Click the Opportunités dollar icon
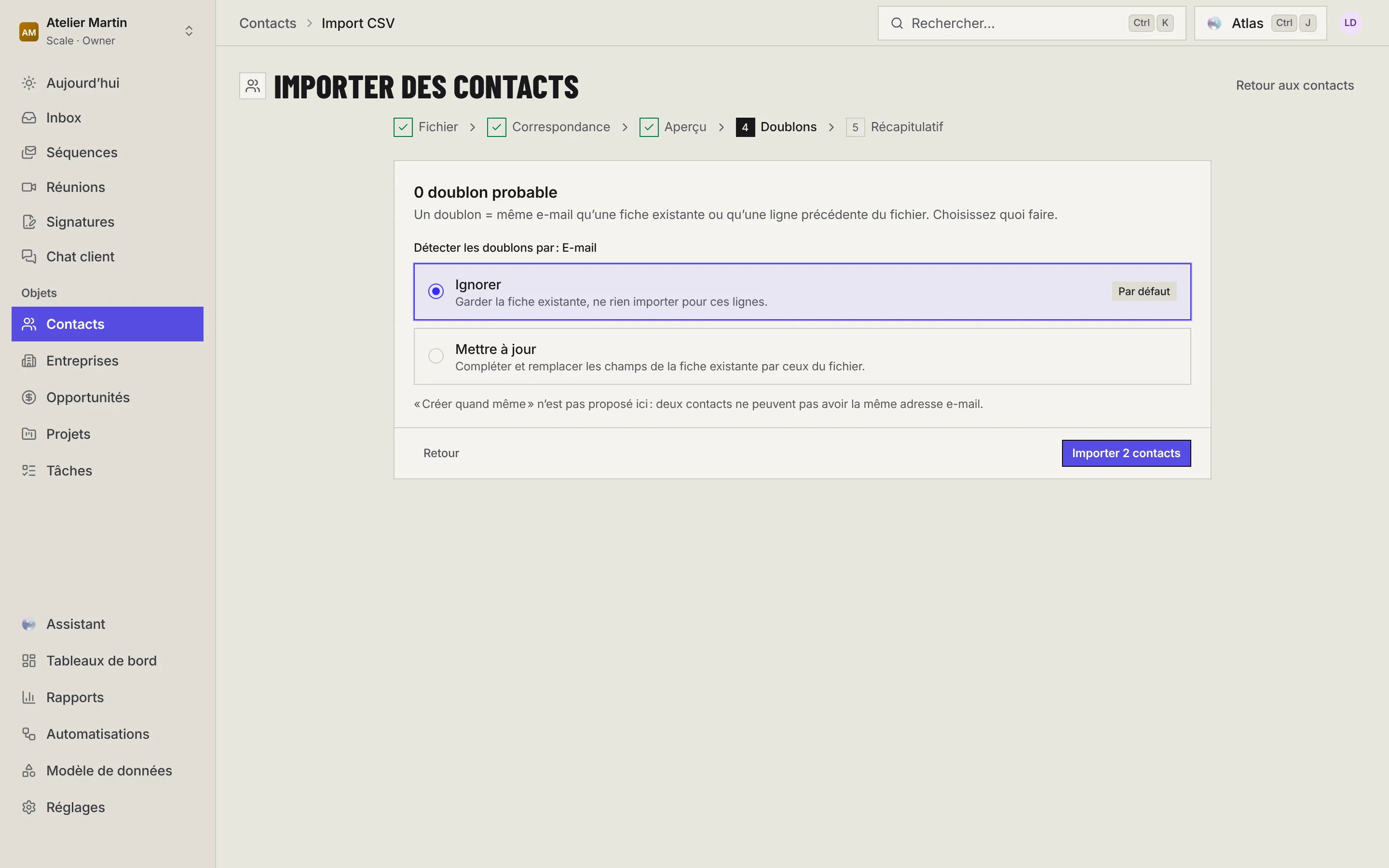 [29, 398]
